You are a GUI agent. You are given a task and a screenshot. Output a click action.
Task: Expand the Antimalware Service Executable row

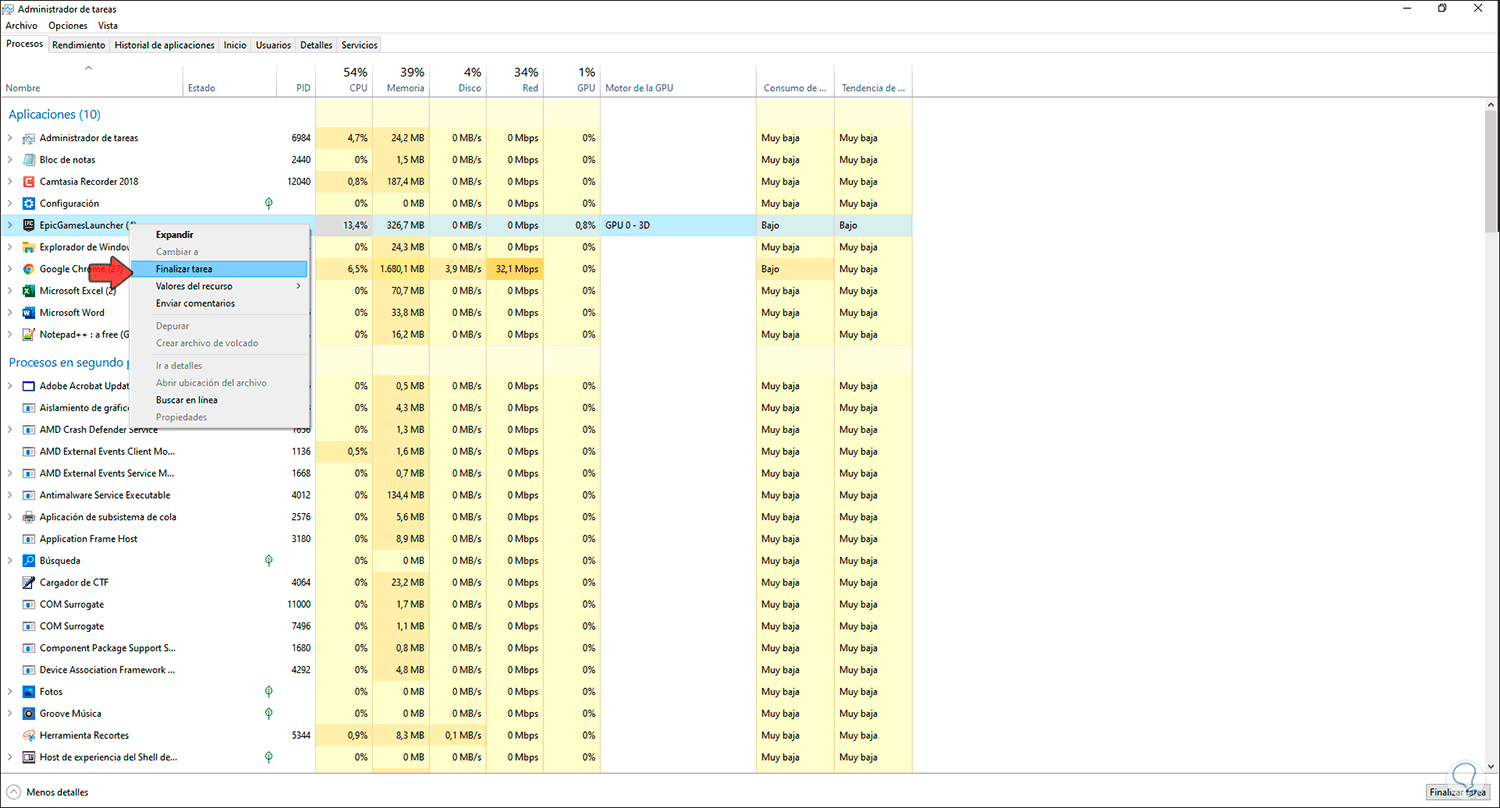click(10, 495)
